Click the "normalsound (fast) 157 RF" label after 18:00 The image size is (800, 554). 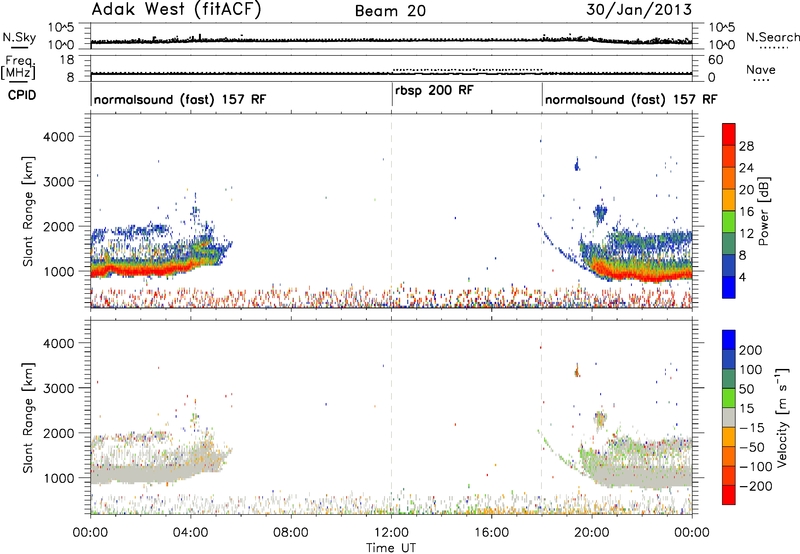(x=631, y=99)
